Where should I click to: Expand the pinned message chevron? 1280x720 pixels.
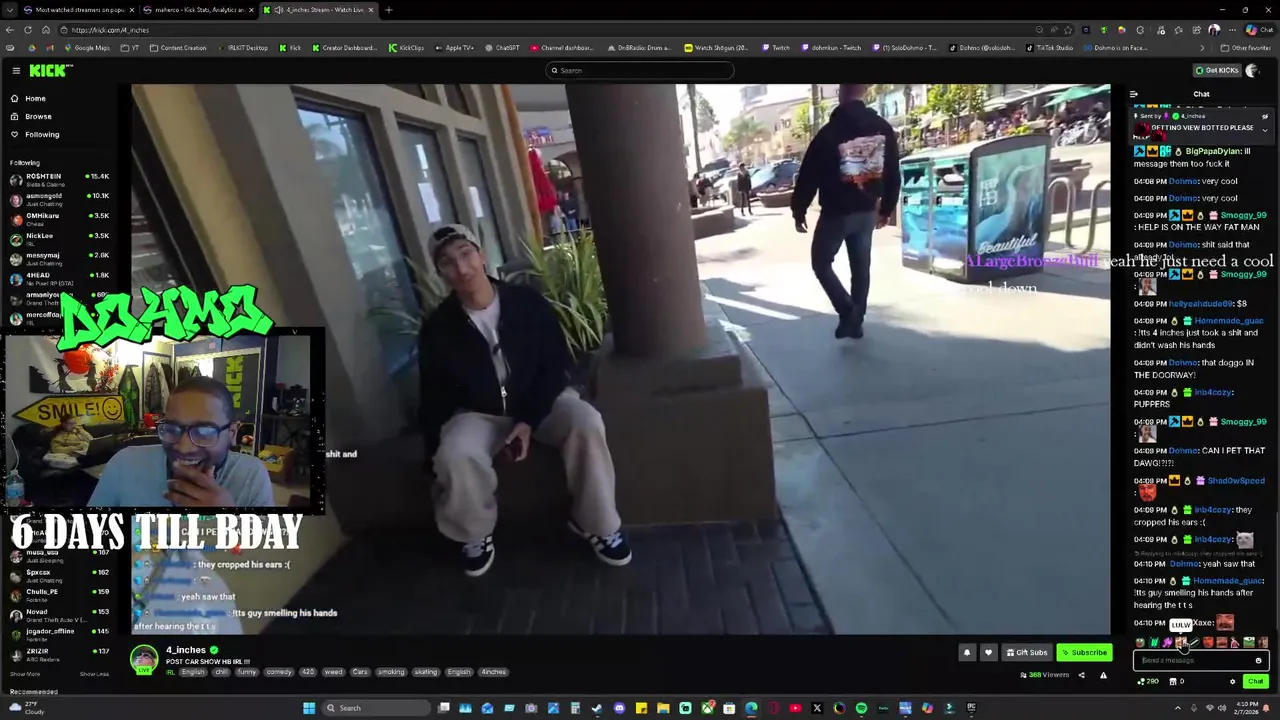coord(1264,129)
